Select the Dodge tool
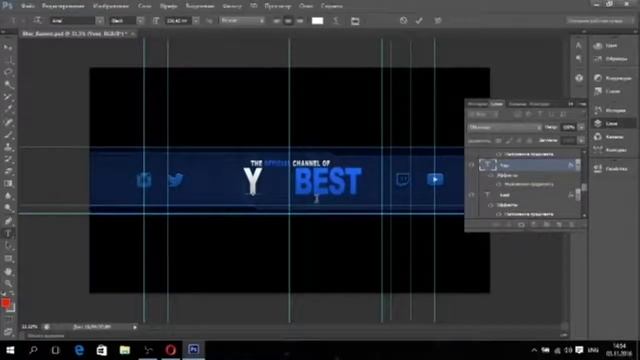 pyautogui.click(x=8, y=208)
